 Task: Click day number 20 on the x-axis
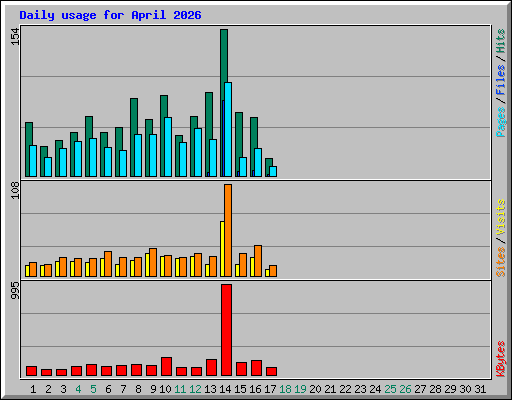[315, 389]
